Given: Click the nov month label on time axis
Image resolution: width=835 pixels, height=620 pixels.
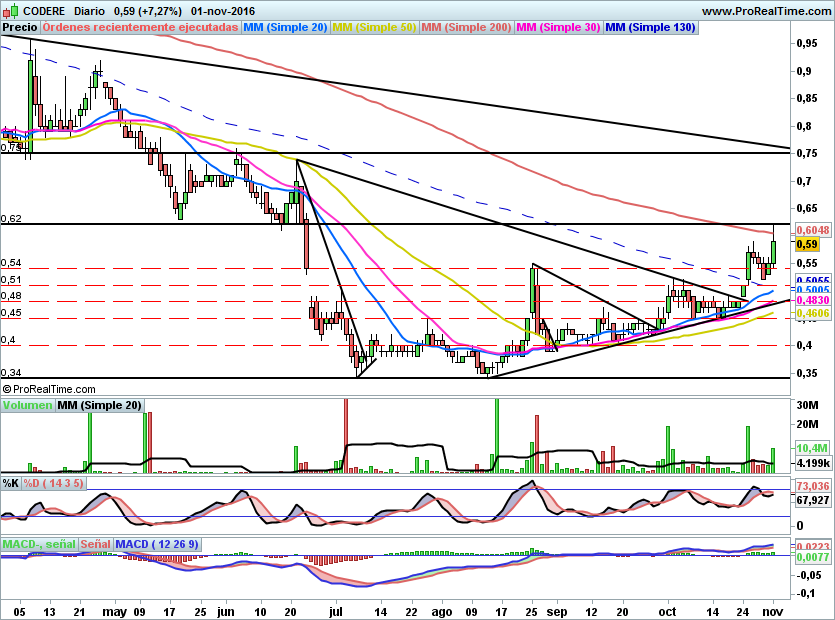Looking at the screenshot, I should tap(773, 611).
